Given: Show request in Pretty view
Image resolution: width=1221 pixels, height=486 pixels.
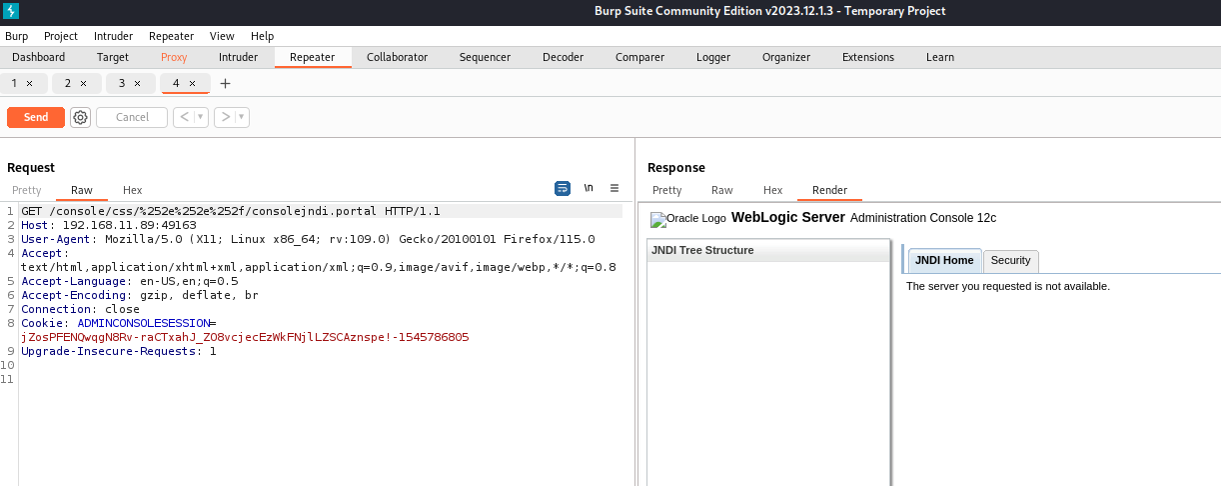Looking at the screenshot, I should 27,190.
